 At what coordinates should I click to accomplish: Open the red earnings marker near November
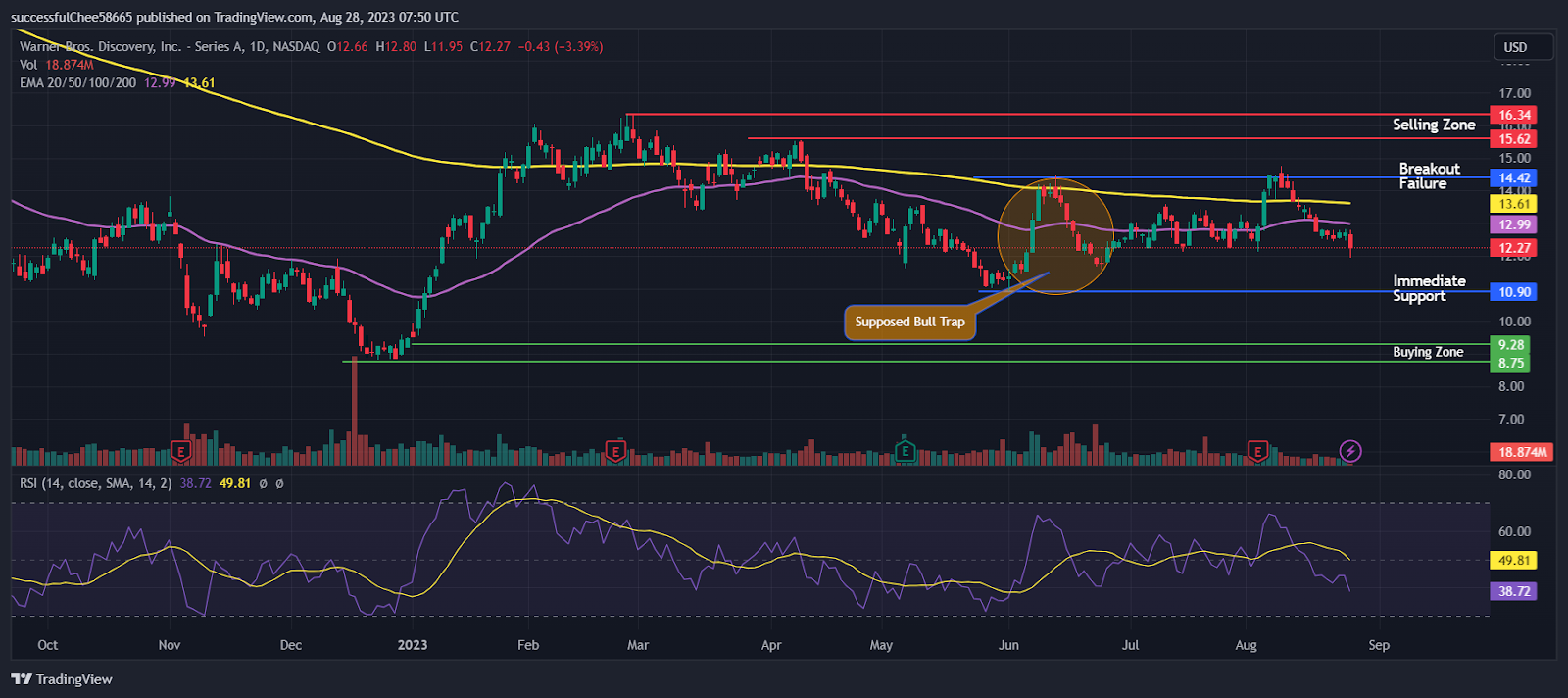180,451
